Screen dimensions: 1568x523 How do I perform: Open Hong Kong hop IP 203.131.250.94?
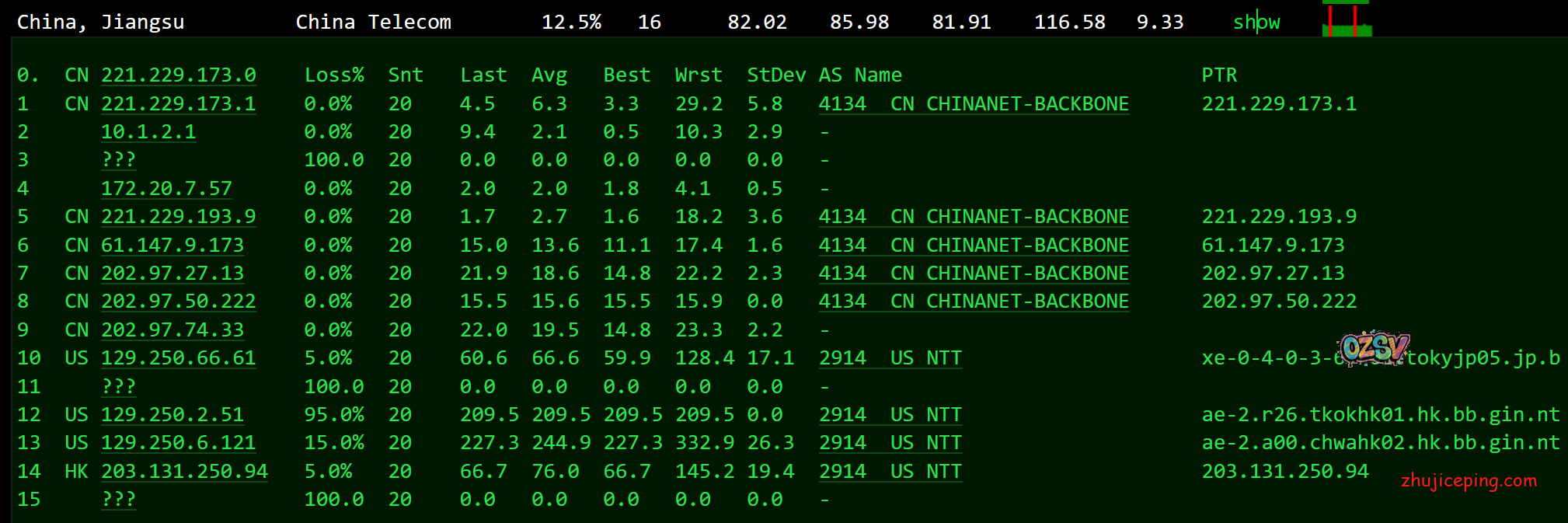[x=184, y=472]
